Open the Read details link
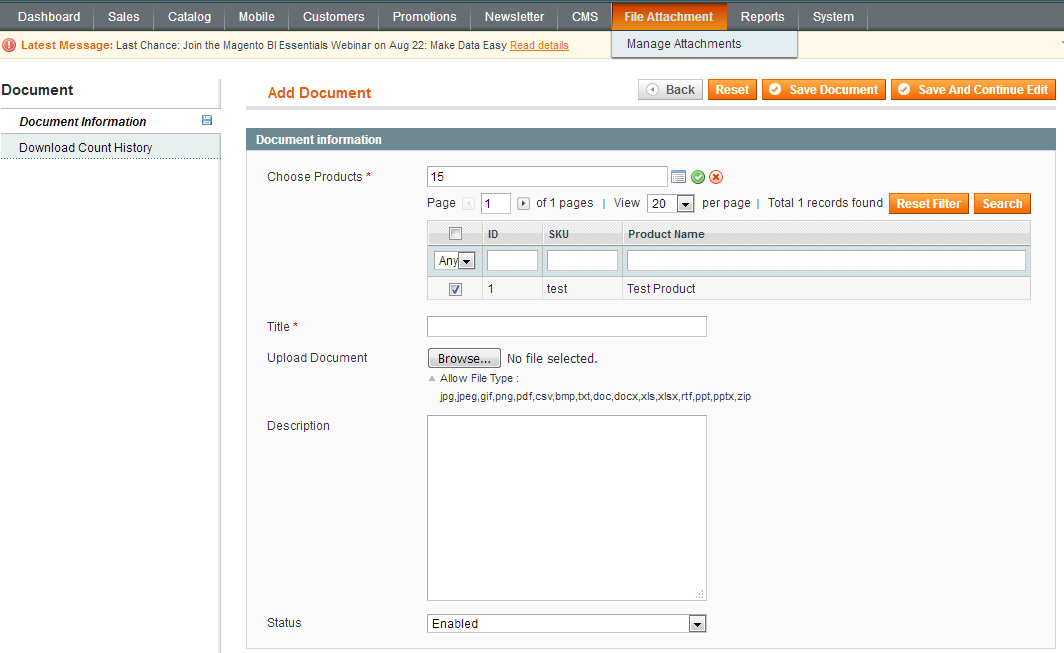Viewport: 1064px width, 653px height. point(539,46)
